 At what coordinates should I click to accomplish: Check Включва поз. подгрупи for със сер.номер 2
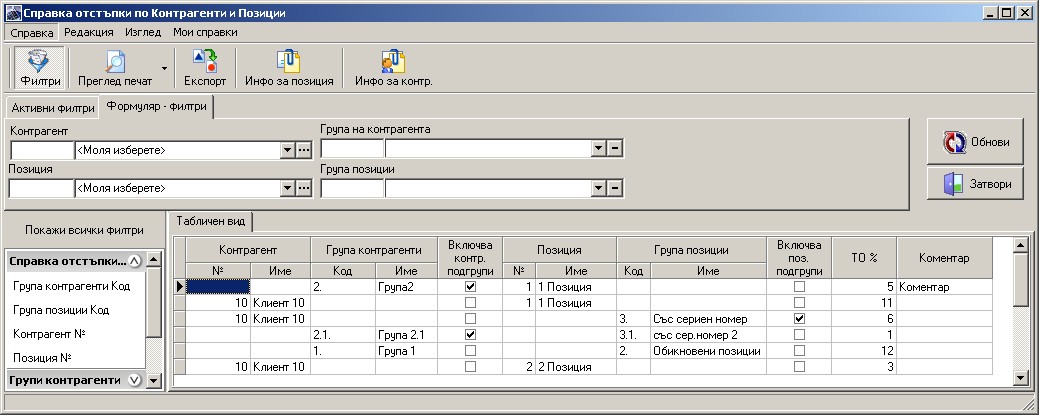[x=800, y=335]
